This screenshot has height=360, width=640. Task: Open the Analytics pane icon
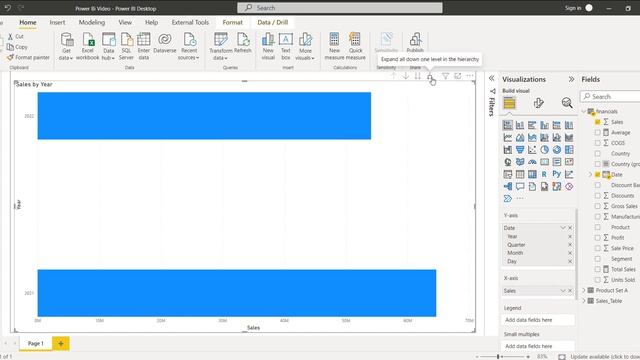click(567, 103)
